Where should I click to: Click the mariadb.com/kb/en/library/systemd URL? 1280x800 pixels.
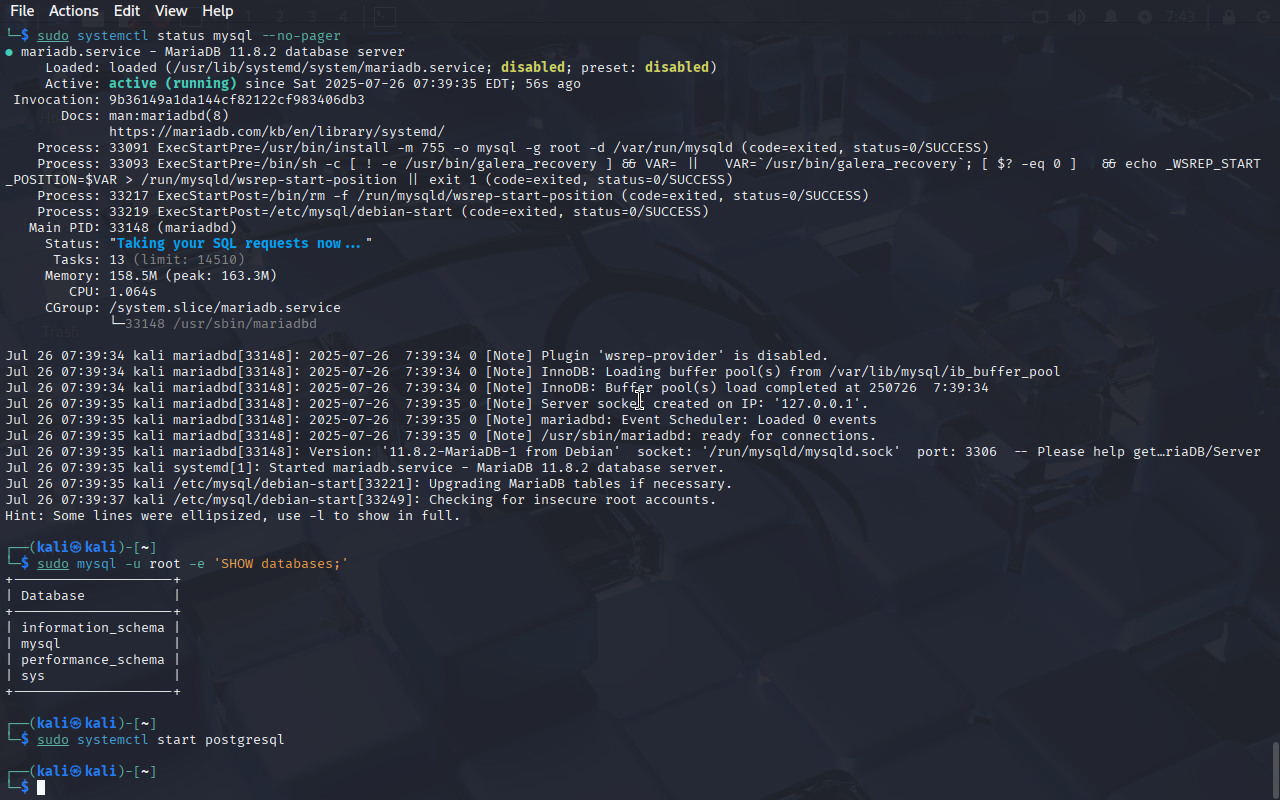coord(277,132)
